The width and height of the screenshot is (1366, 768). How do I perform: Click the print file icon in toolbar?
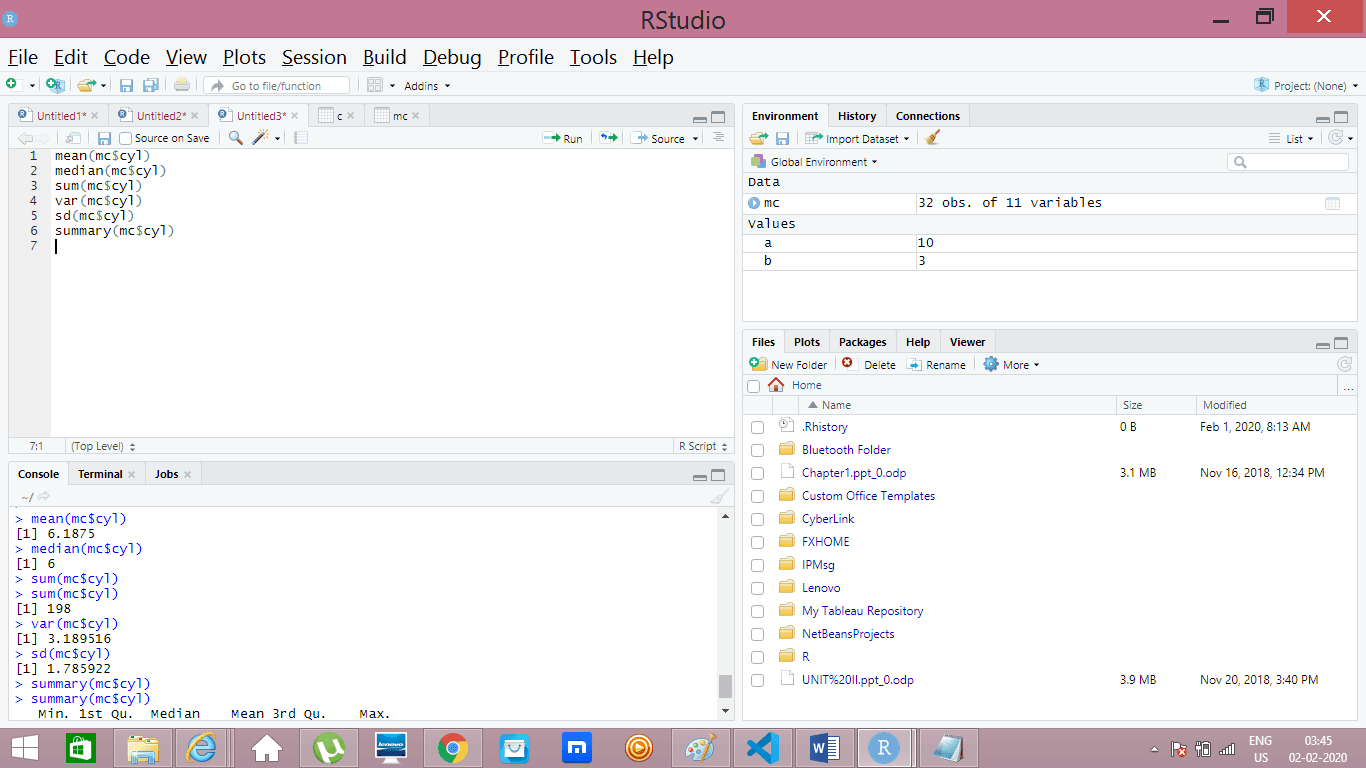181,86
